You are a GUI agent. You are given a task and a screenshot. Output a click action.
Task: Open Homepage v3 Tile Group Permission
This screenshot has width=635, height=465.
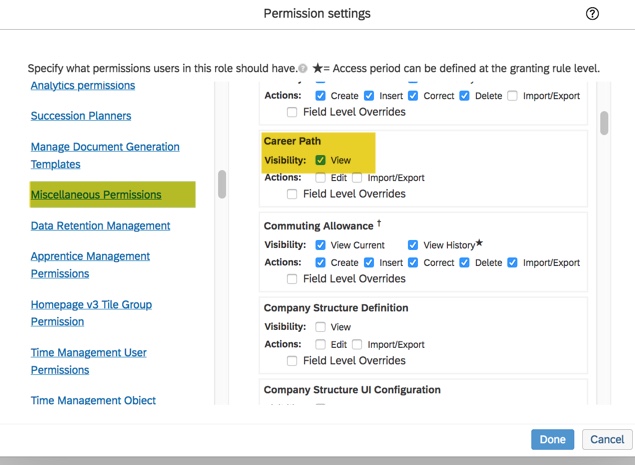(91, 313)
